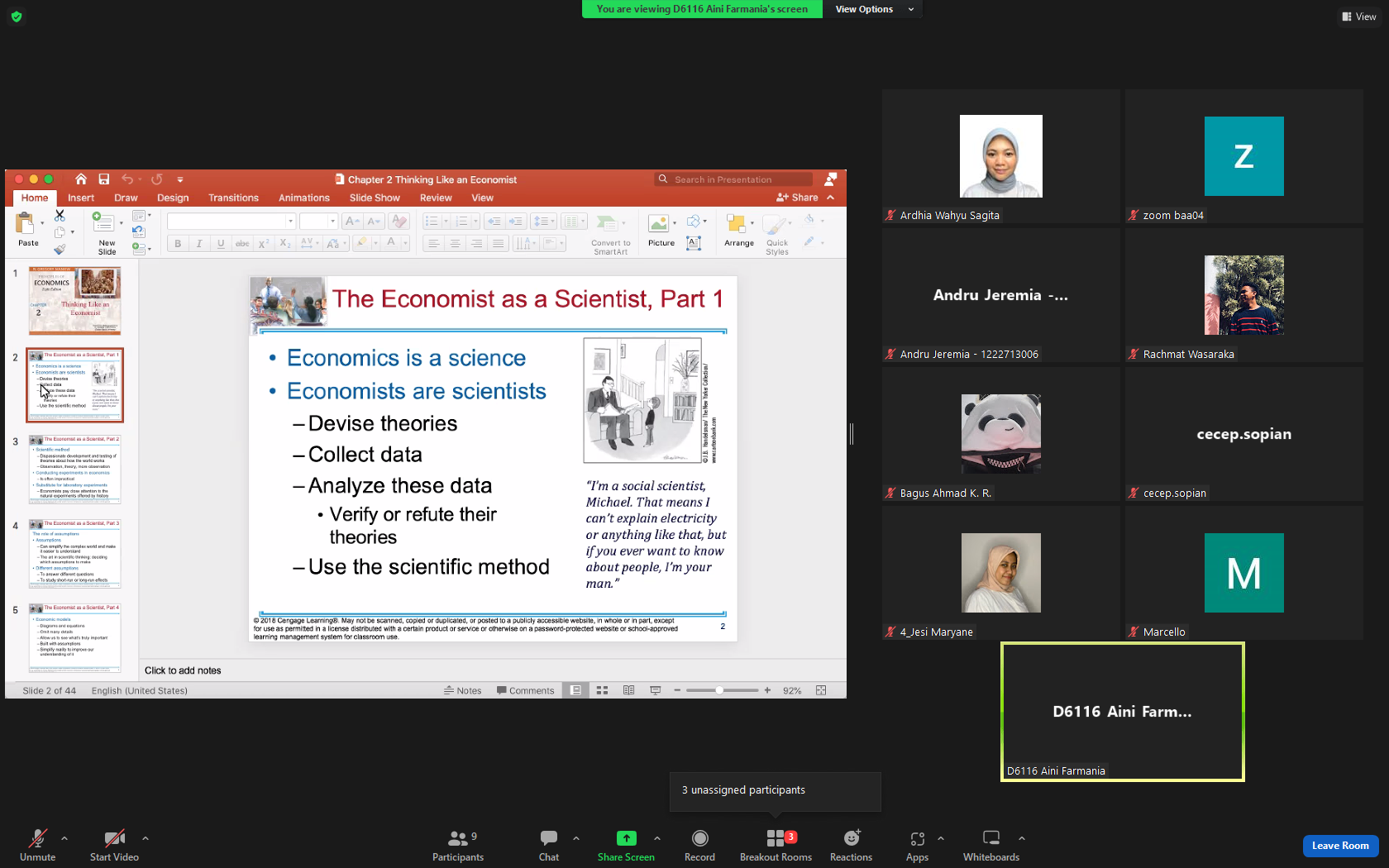1389x868 pixels.
Task: Expand the chevron next to Share Screen
Action: pos(657,838)
